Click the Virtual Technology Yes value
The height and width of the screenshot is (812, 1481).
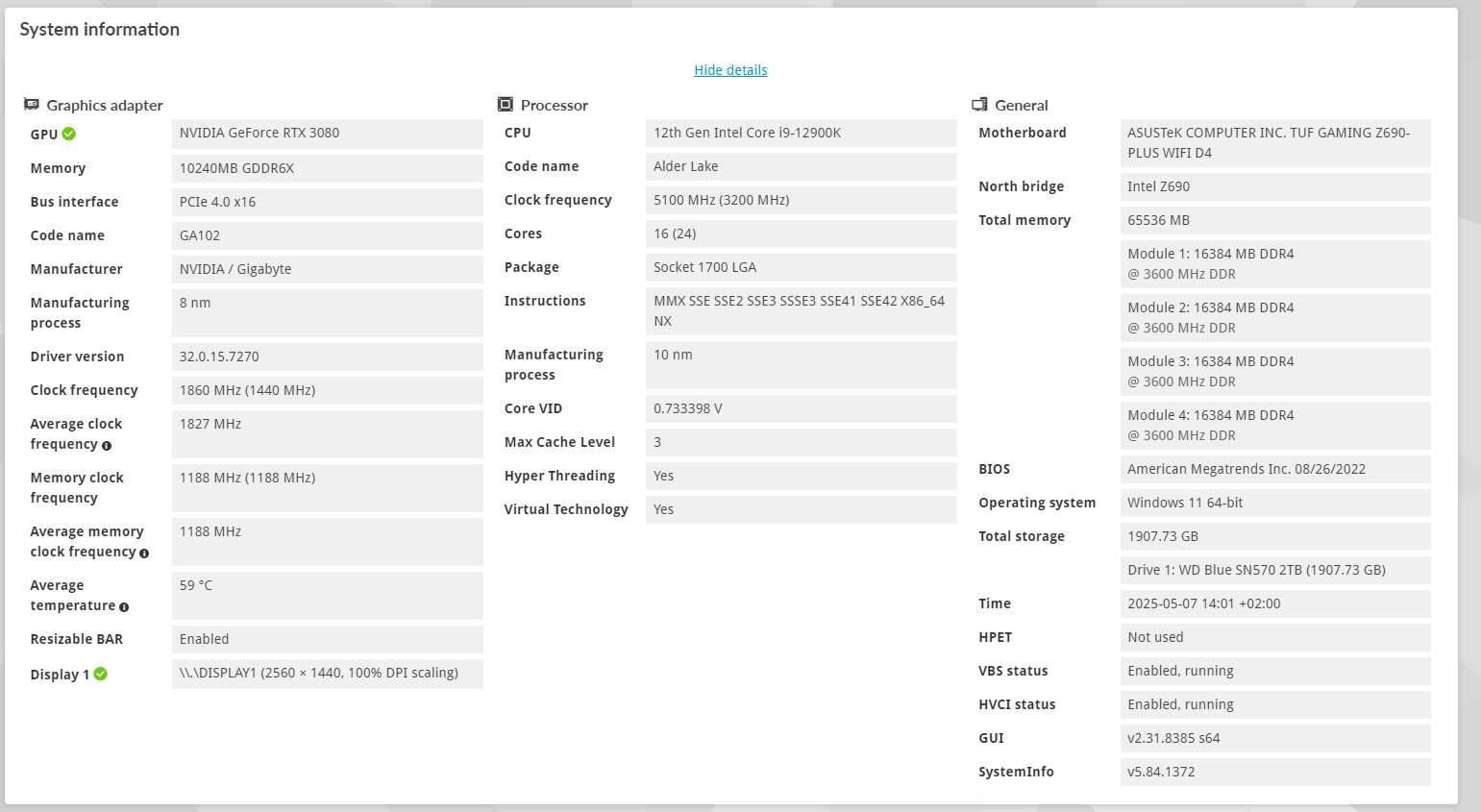(x=801, y=509)
